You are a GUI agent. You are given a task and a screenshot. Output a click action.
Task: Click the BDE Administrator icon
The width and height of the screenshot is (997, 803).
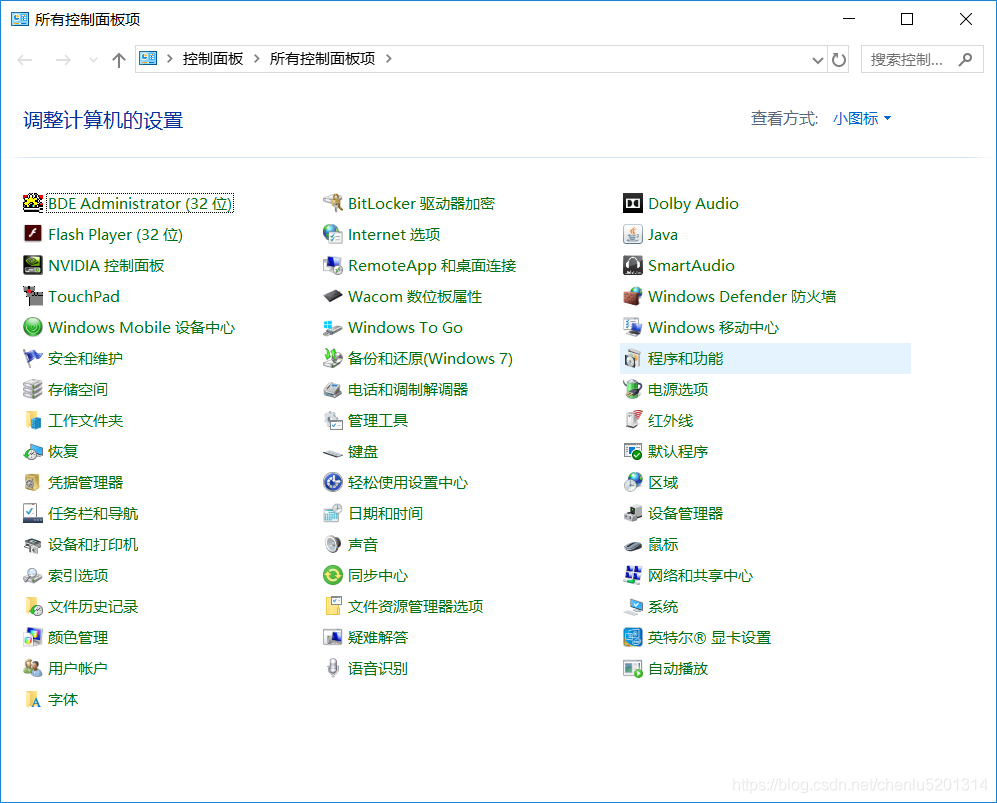pyautogui.click(x=32, y=203)
